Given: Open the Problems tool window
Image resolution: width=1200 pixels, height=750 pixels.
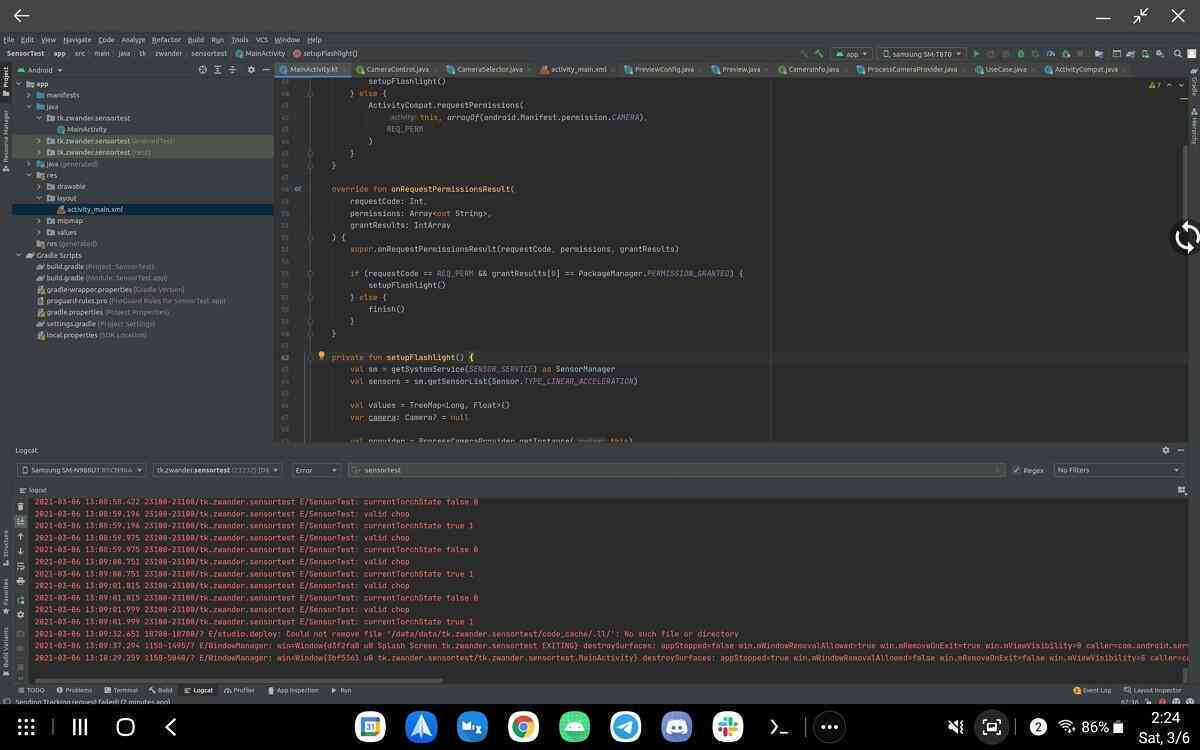Looking at the screenshot, I should click(74, 690).
